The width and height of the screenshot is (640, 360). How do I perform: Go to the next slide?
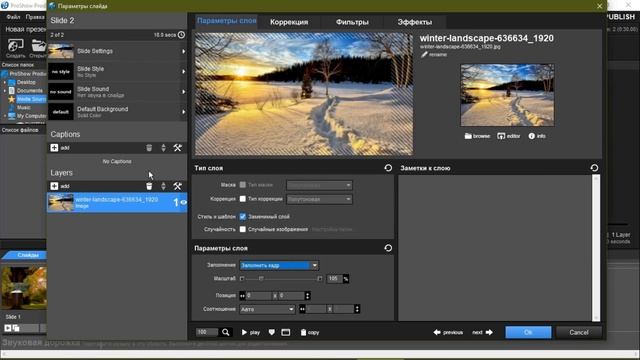[482, 332]
